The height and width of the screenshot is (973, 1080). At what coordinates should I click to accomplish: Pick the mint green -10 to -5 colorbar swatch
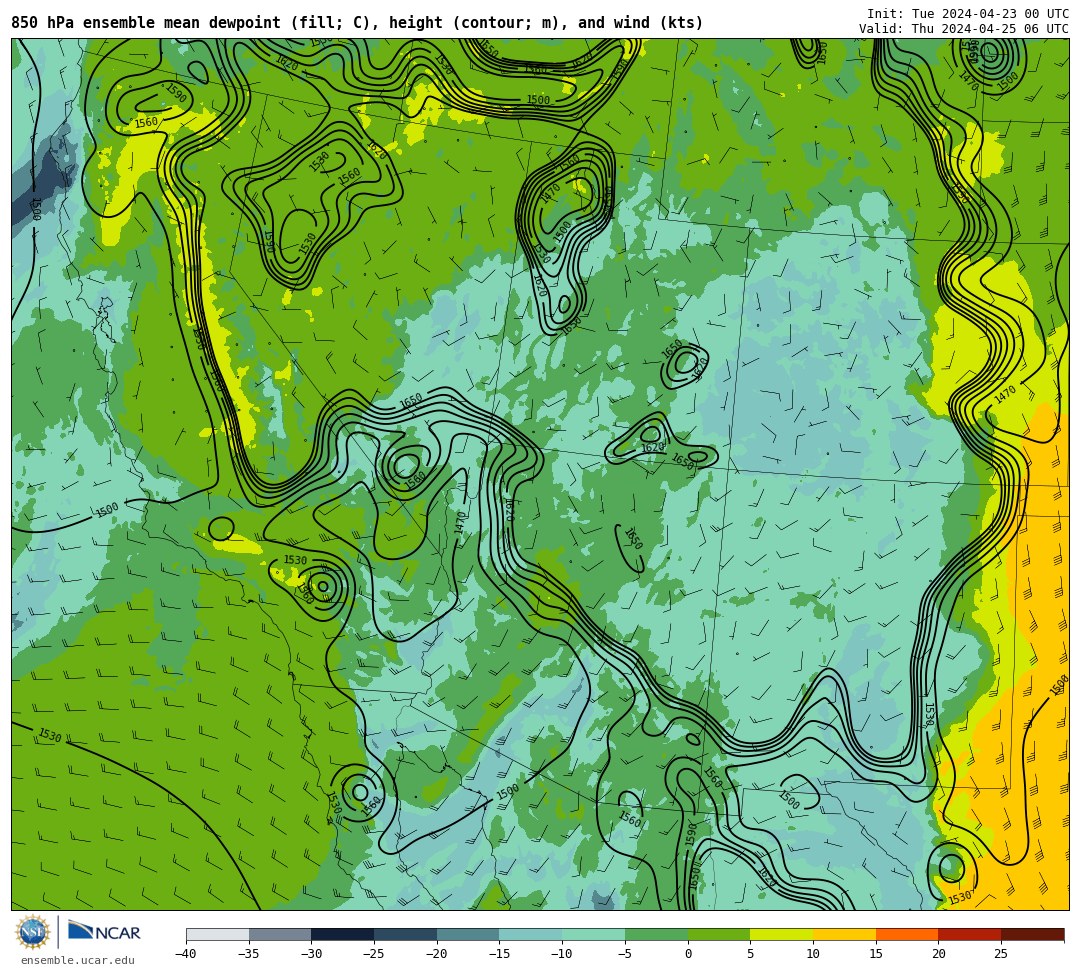(593, 934)
